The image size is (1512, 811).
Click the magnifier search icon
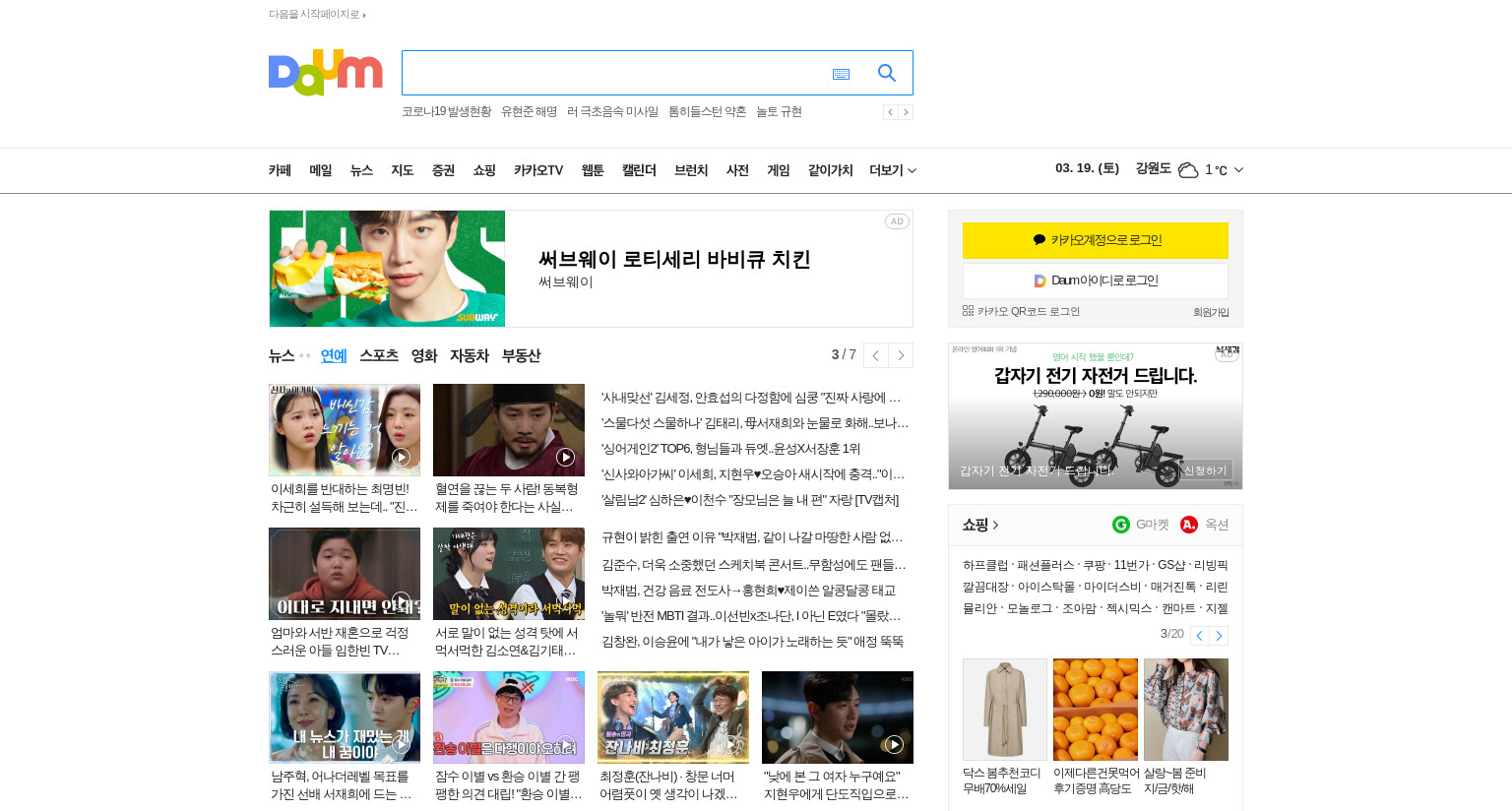[x=887, y=73]
